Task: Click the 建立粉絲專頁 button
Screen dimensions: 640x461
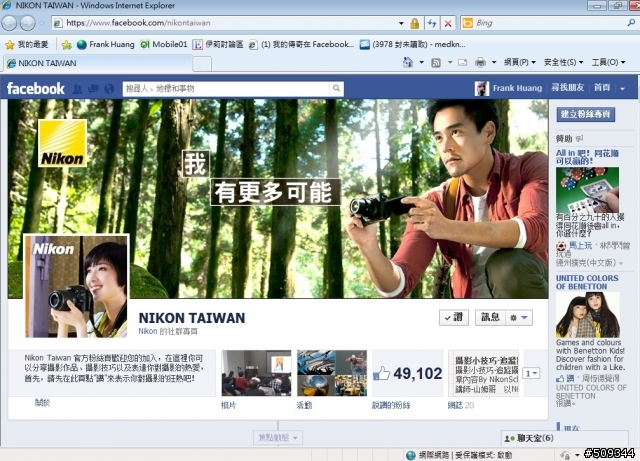Action: pos(585,114)
